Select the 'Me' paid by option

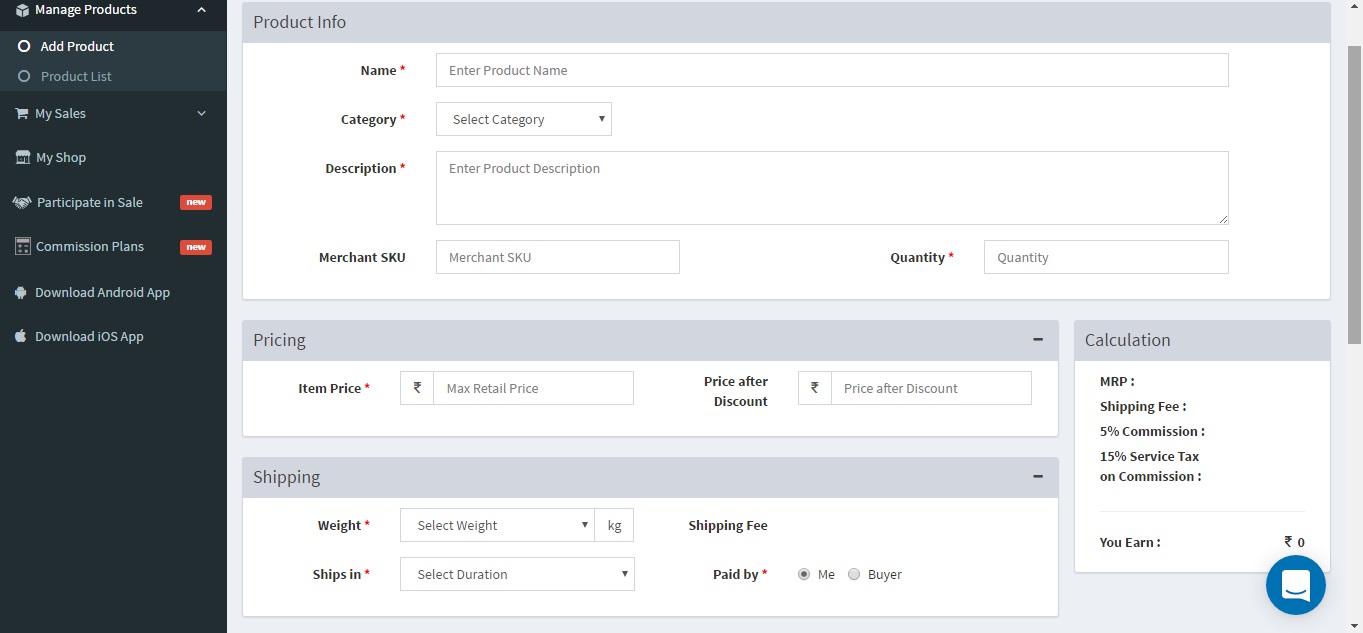pos(804,575)
